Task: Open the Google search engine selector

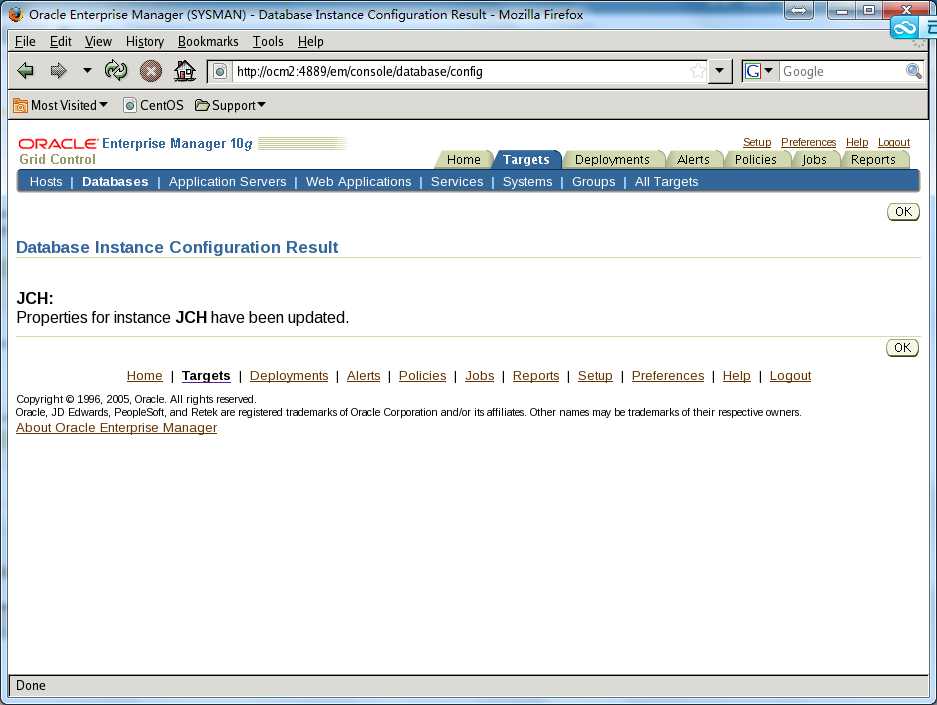Action: point(760,71)
